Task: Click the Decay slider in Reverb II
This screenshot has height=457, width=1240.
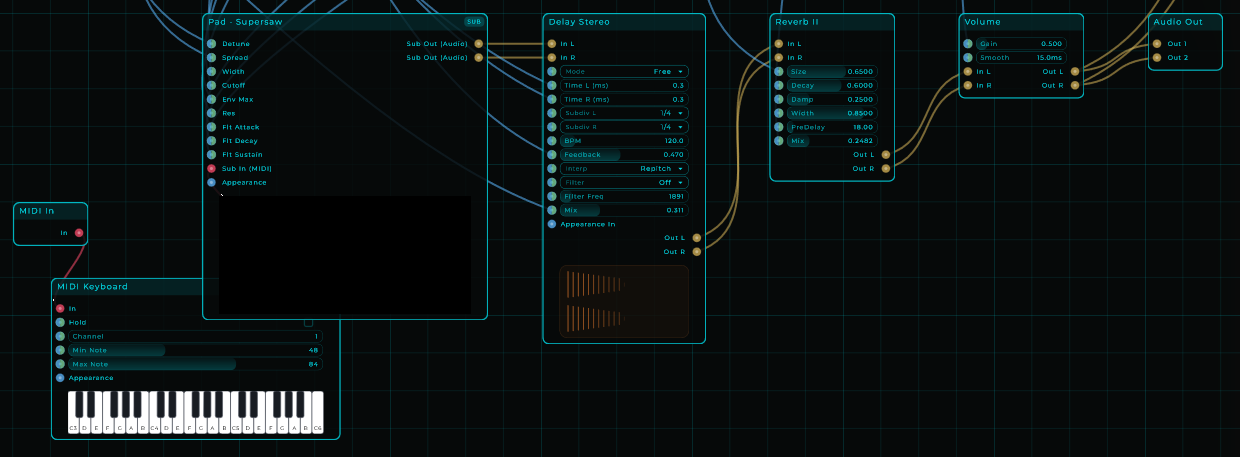Action: point(832,86)
